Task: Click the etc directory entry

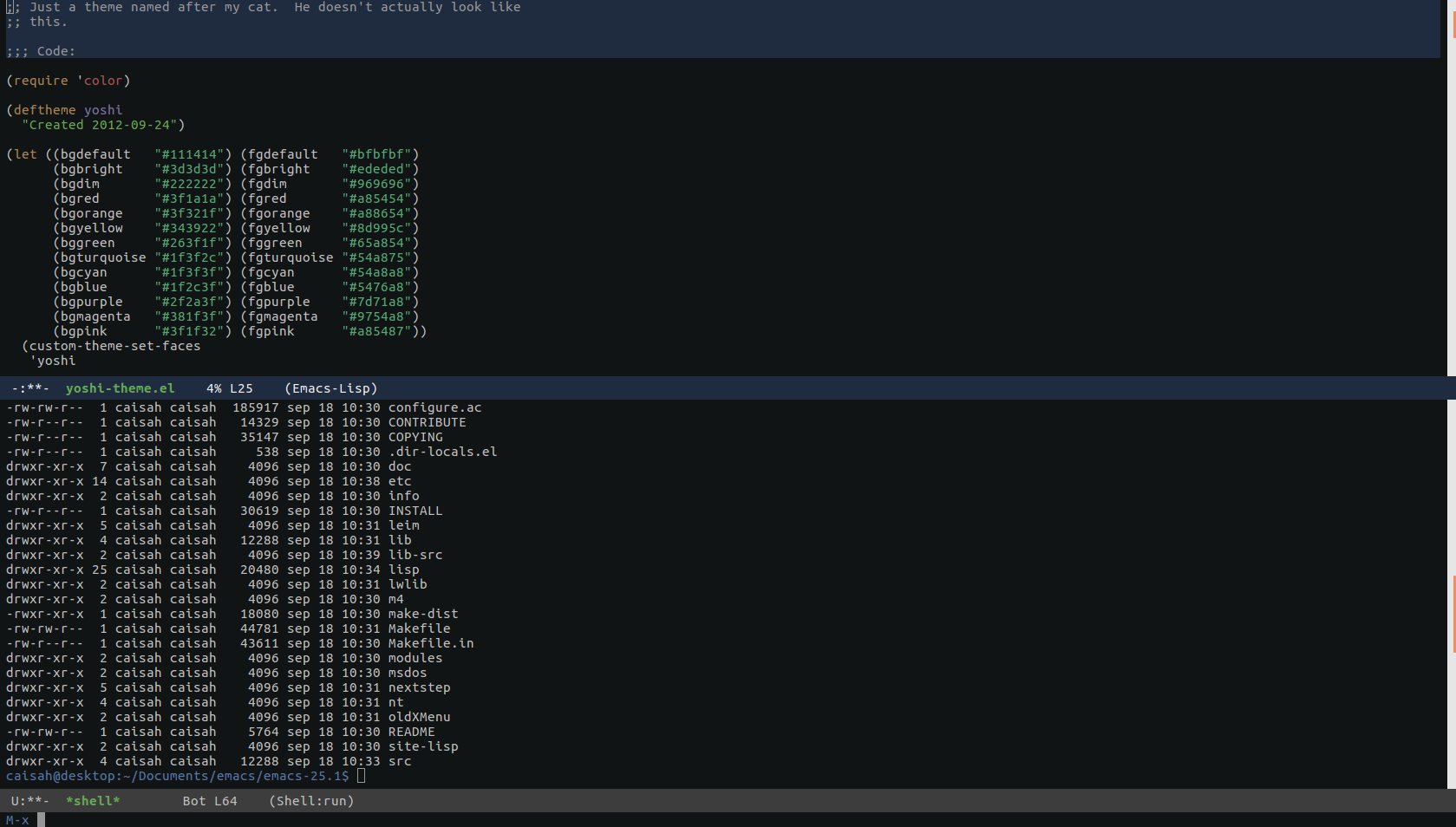Action: (x=400, y=481)
